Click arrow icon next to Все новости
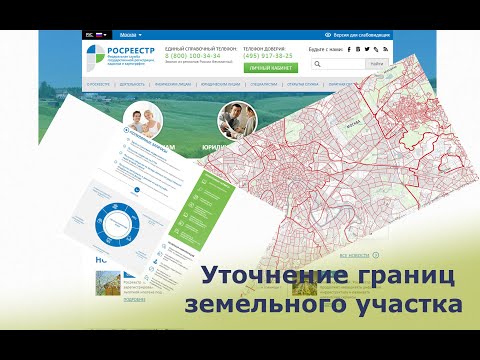This screenshot has width=480, height=360. 376,255
